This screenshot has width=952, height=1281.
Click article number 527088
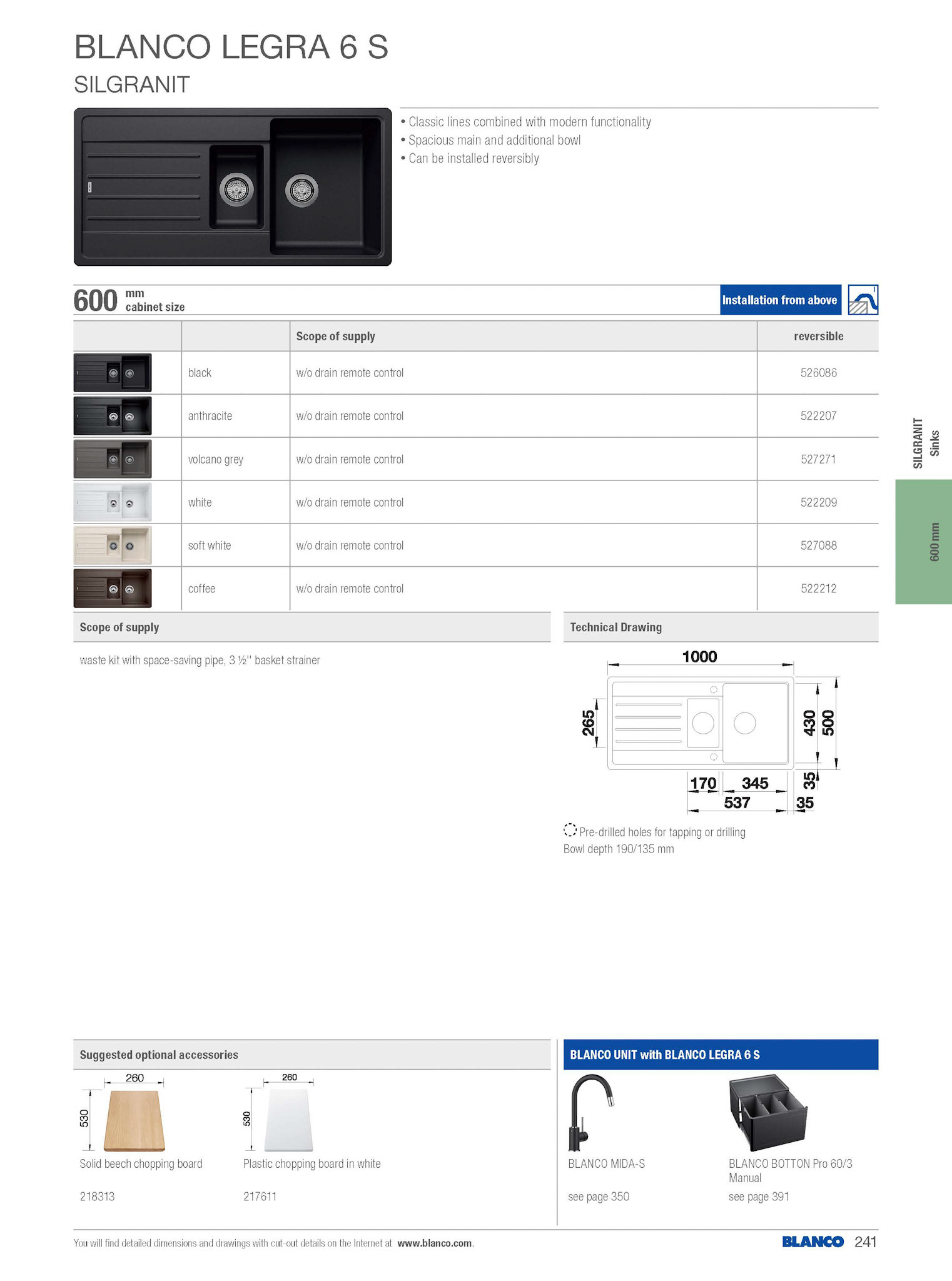(x=819, y=545)
